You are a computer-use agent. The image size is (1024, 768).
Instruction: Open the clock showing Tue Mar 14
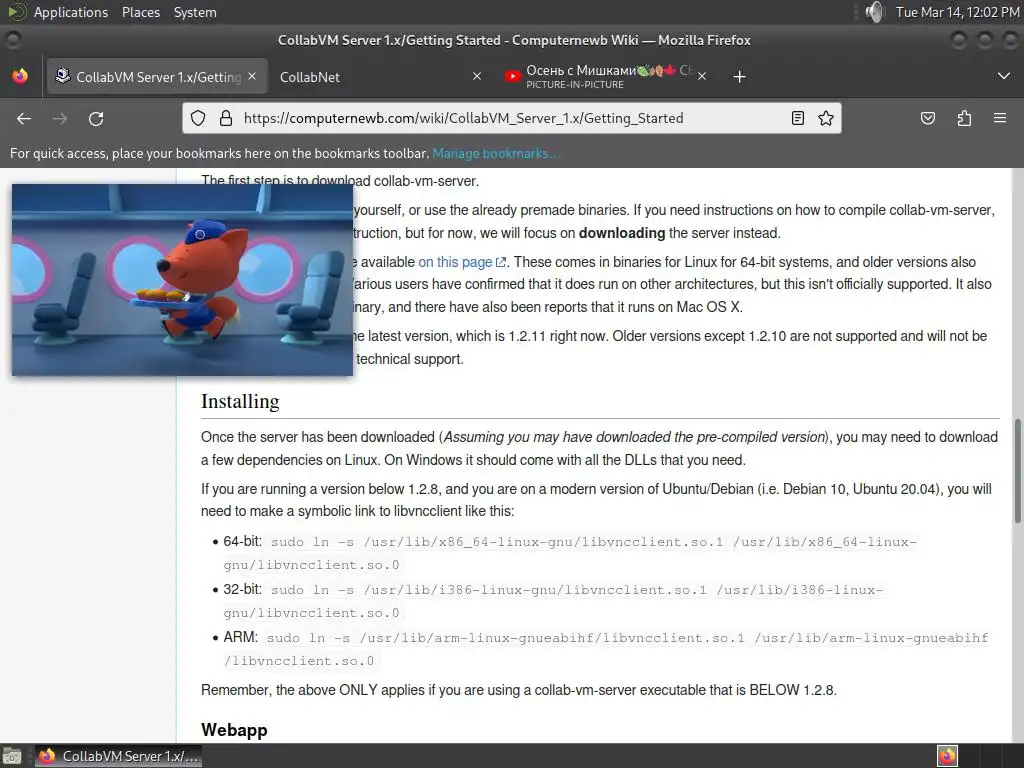click(x=957, y=12)
